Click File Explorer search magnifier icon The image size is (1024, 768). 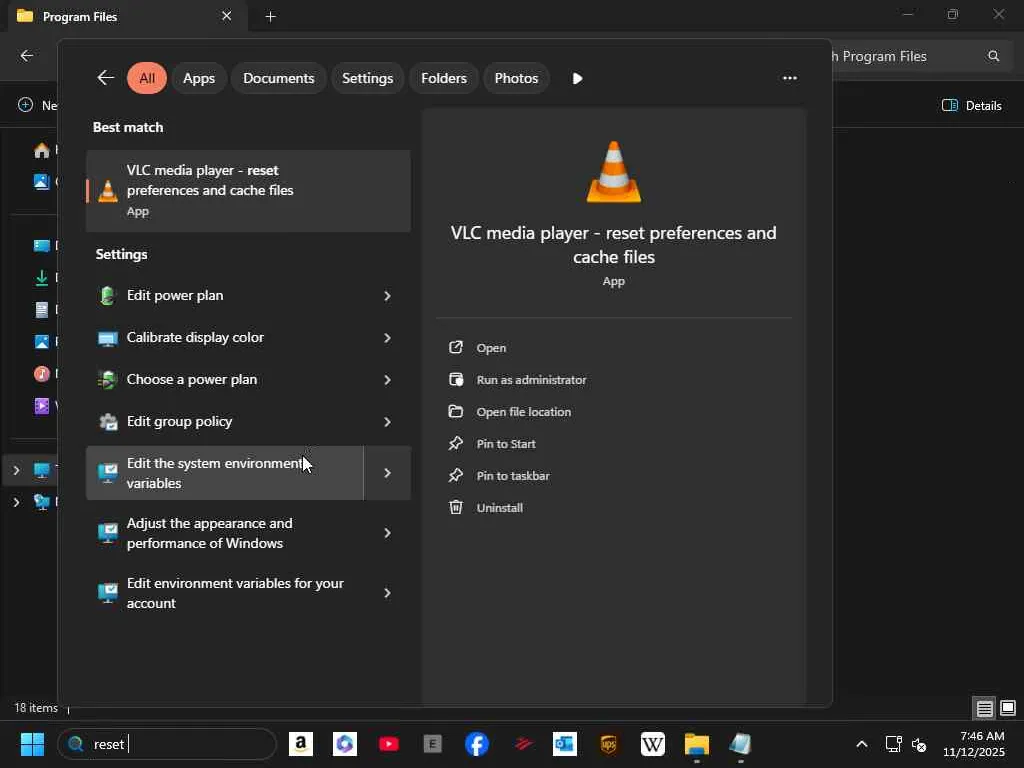[993, 56]
